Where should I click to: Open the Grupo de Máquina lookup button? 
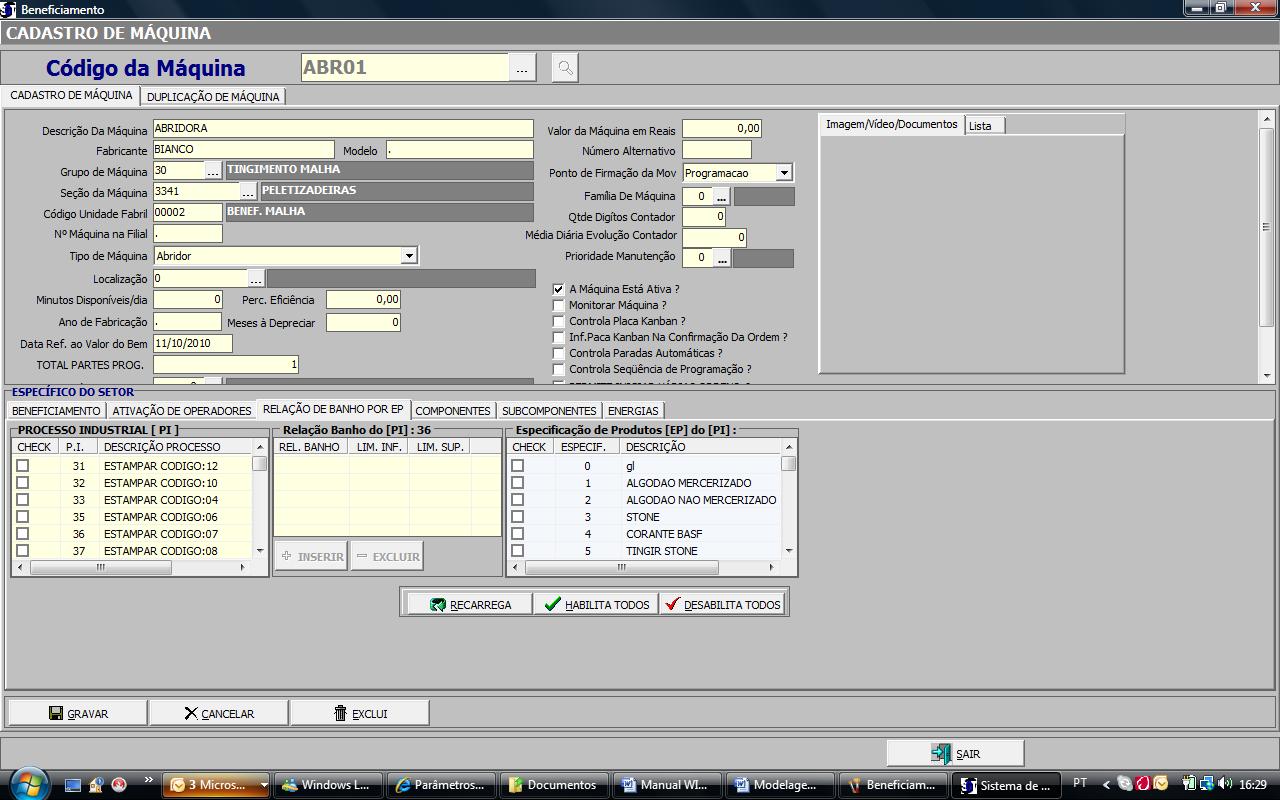coord(213,171)
